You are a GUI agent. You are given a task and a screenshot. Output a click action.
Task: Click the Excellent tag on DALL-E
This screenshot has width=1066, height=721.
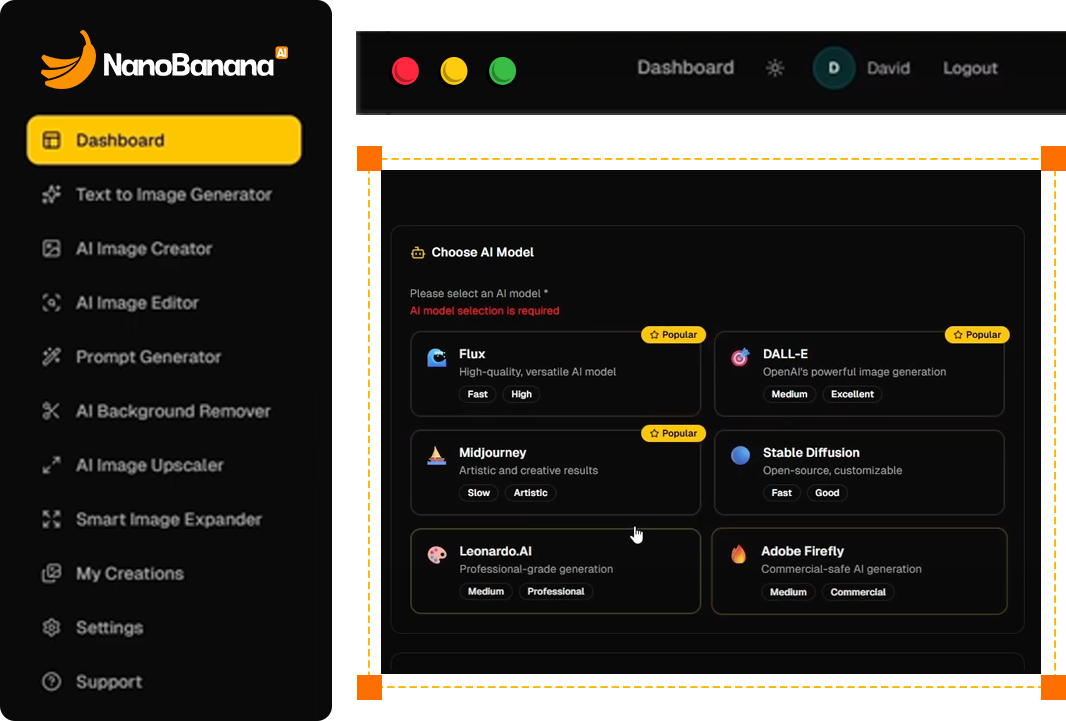pos(853,394)
